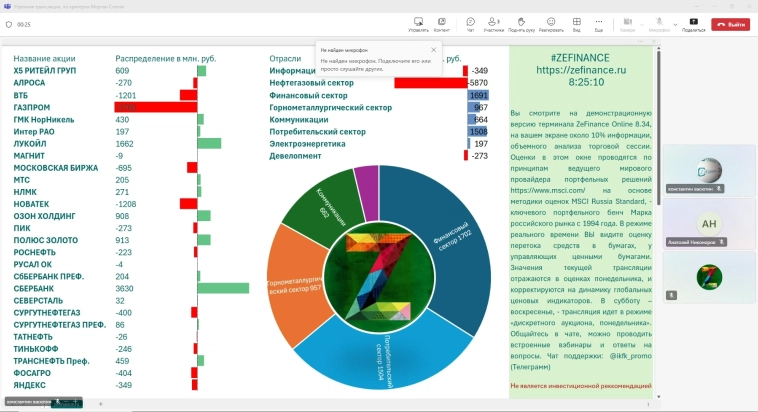Click the Z logo in donut center
Viewport: 758px width, 412px height.
click(x=379, y=278)
